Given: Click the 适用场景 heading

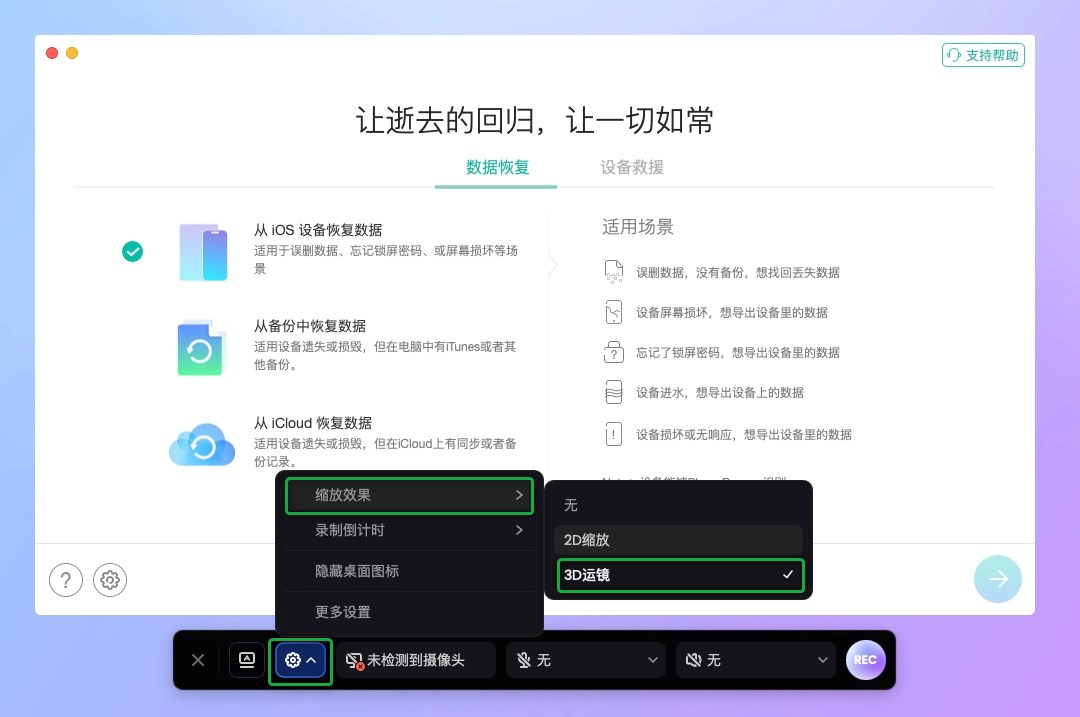Looking at the screenshot, I should pyautogui.click(x=638, y=227).
